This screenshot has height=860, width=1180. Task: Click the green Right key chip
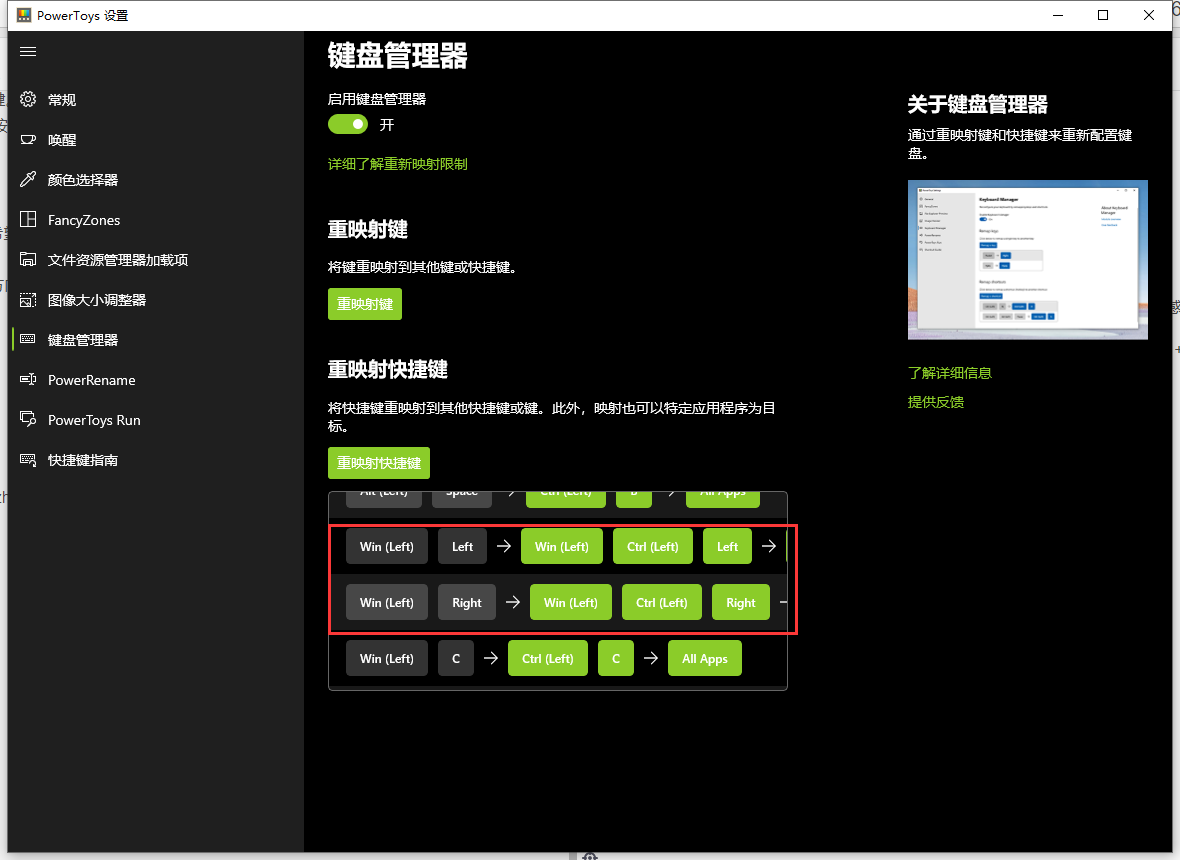(x=741, y=602)
